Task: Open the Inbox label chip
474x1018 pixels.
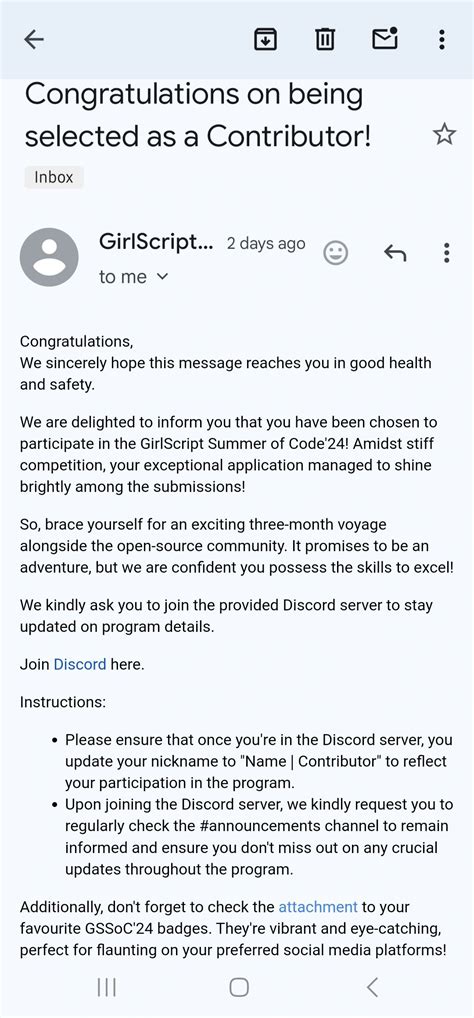Action: tap(54, 177)
